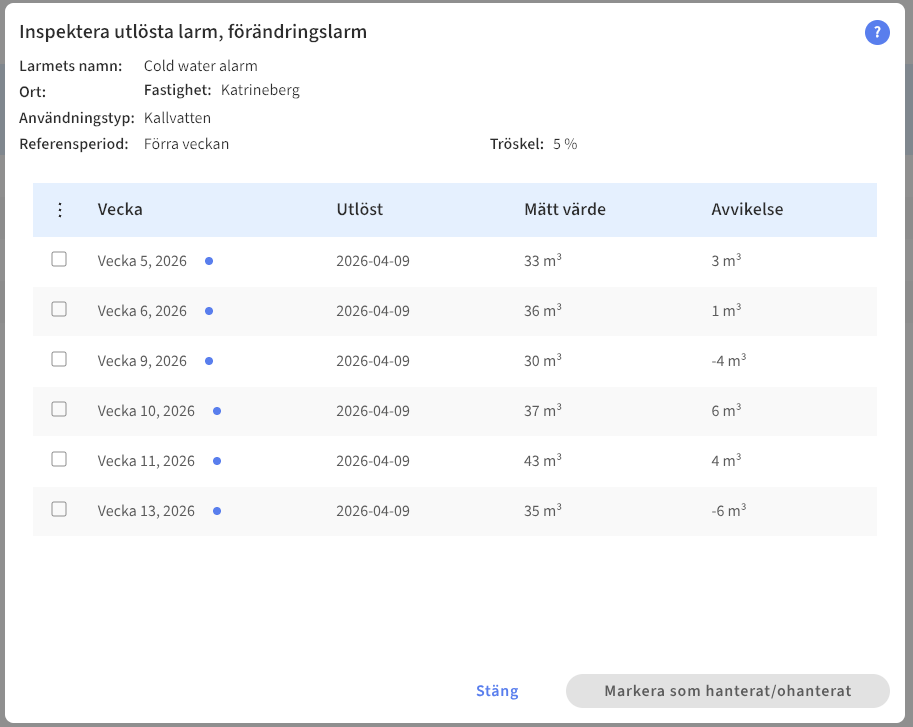Click the Mätt värde column header
The height and width of the screenshot is (727, 913).
point(565,210)
